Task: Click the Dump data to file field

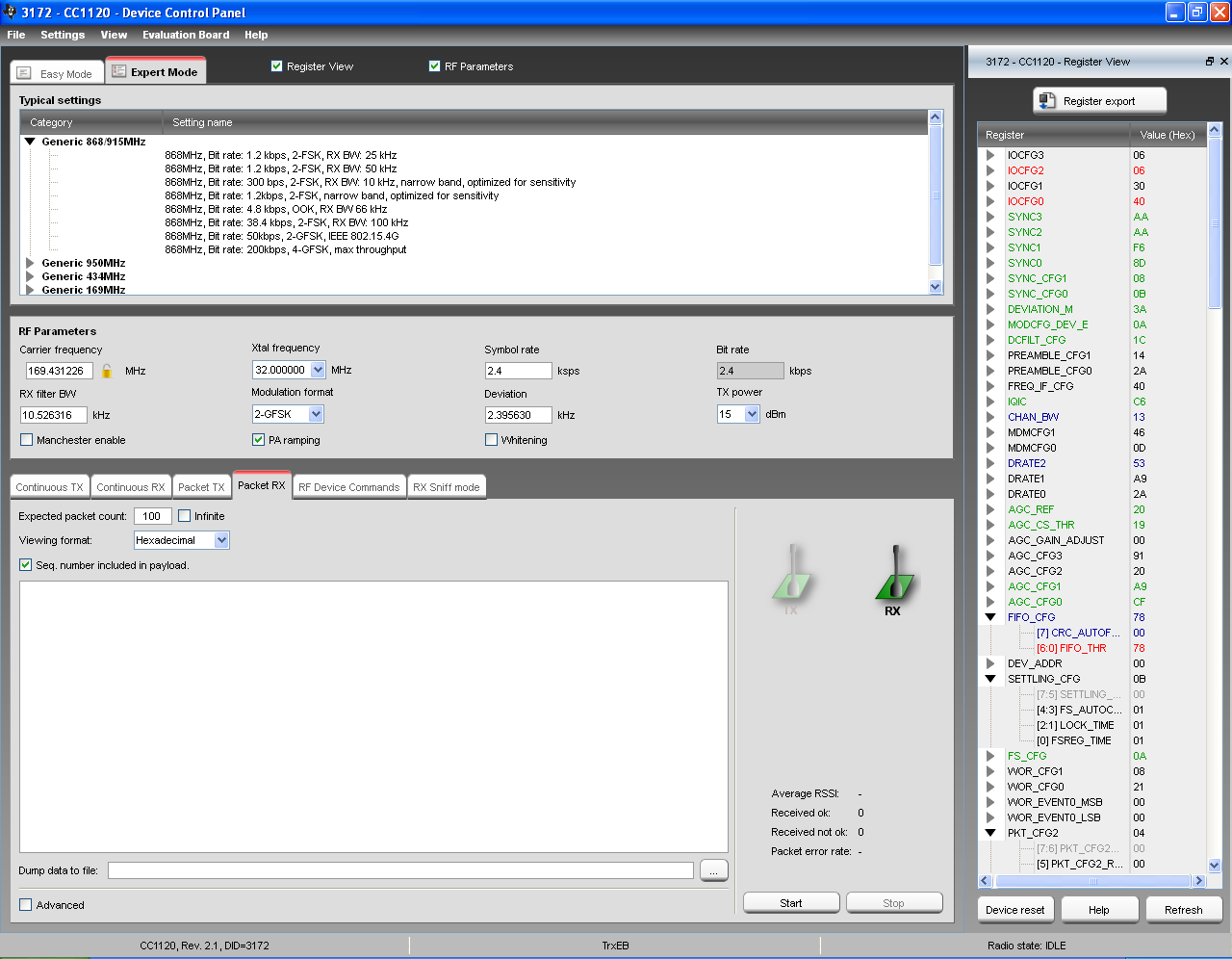Action: click(x=400, y=870)
